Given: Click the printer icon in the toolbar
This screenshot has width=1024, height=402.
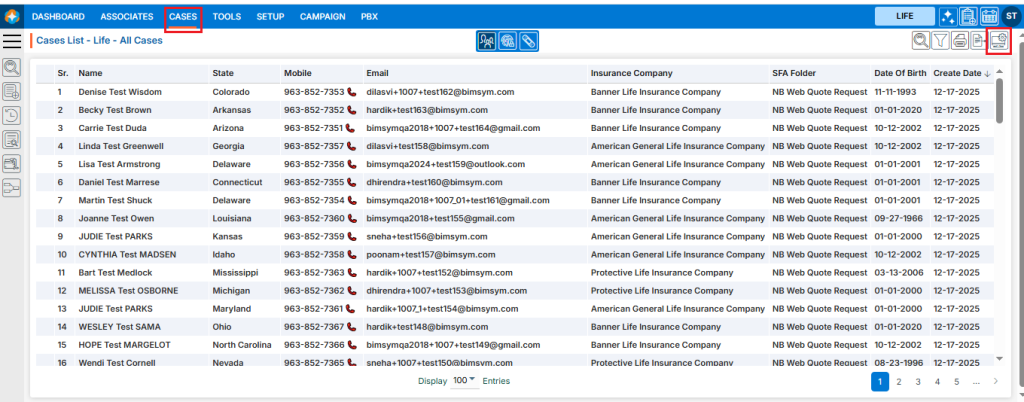Looking at the screenshot, I should (x=959, y=41).
